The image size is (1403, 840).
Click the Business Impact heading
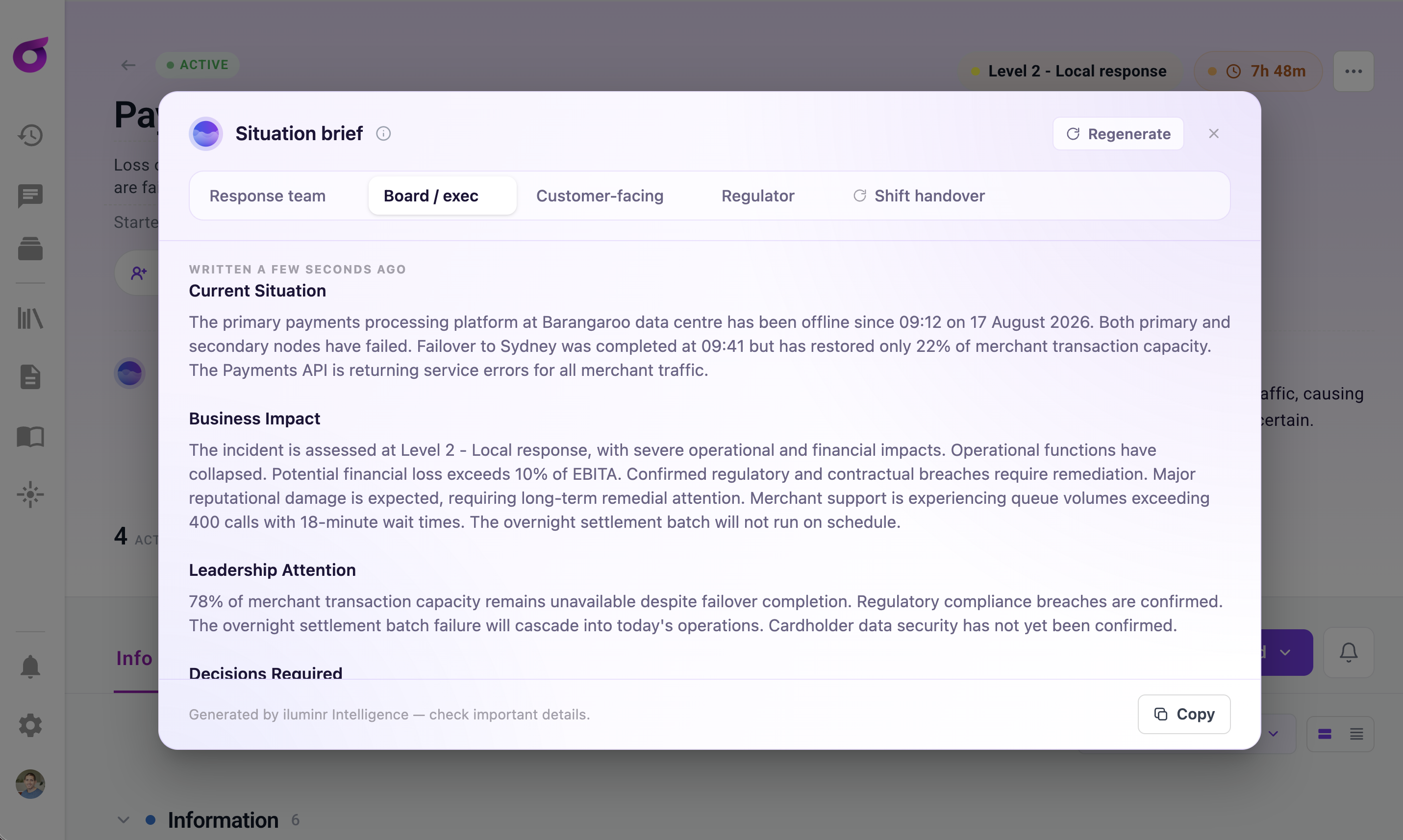tap(255, 419)
